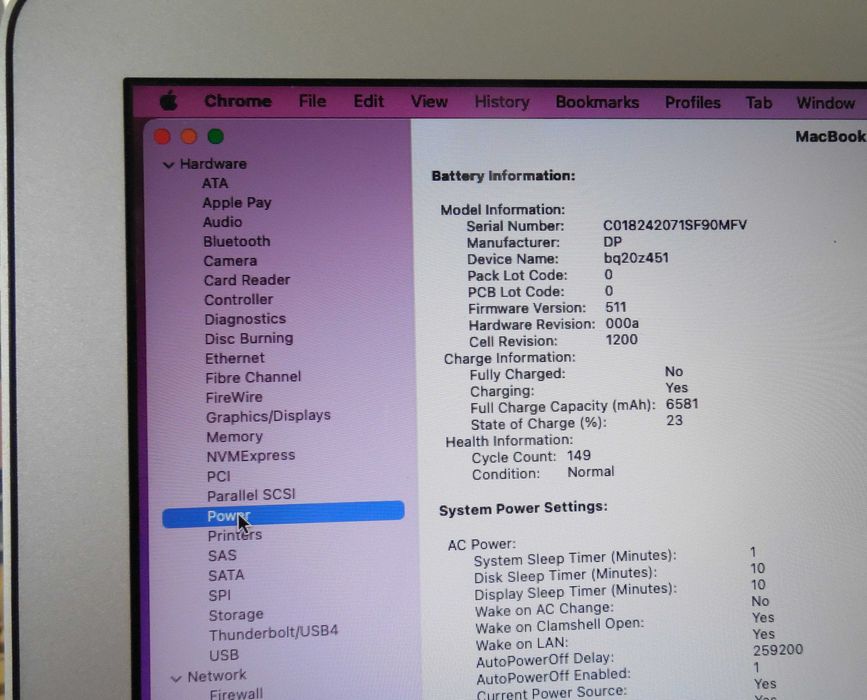The image size is (867, 700).
Task: Click device name value bq20z451
Action: point(636,258)
